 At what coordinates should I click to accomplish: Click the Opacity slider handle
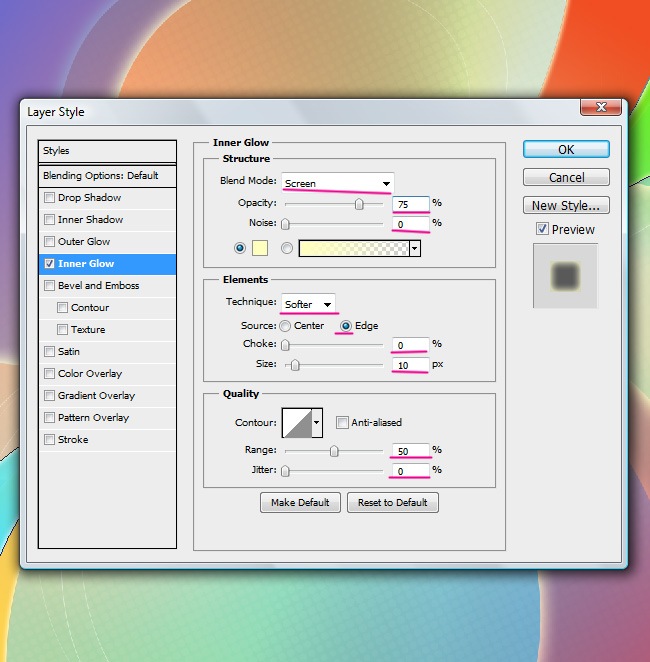coord(358,204)
